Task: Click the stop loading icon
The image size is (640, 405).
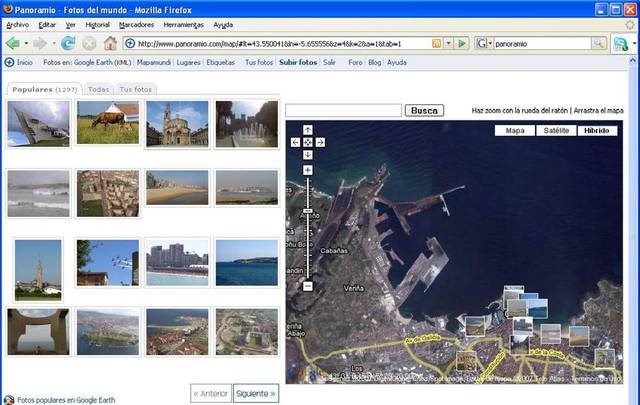Action: [x=89, y=43]
